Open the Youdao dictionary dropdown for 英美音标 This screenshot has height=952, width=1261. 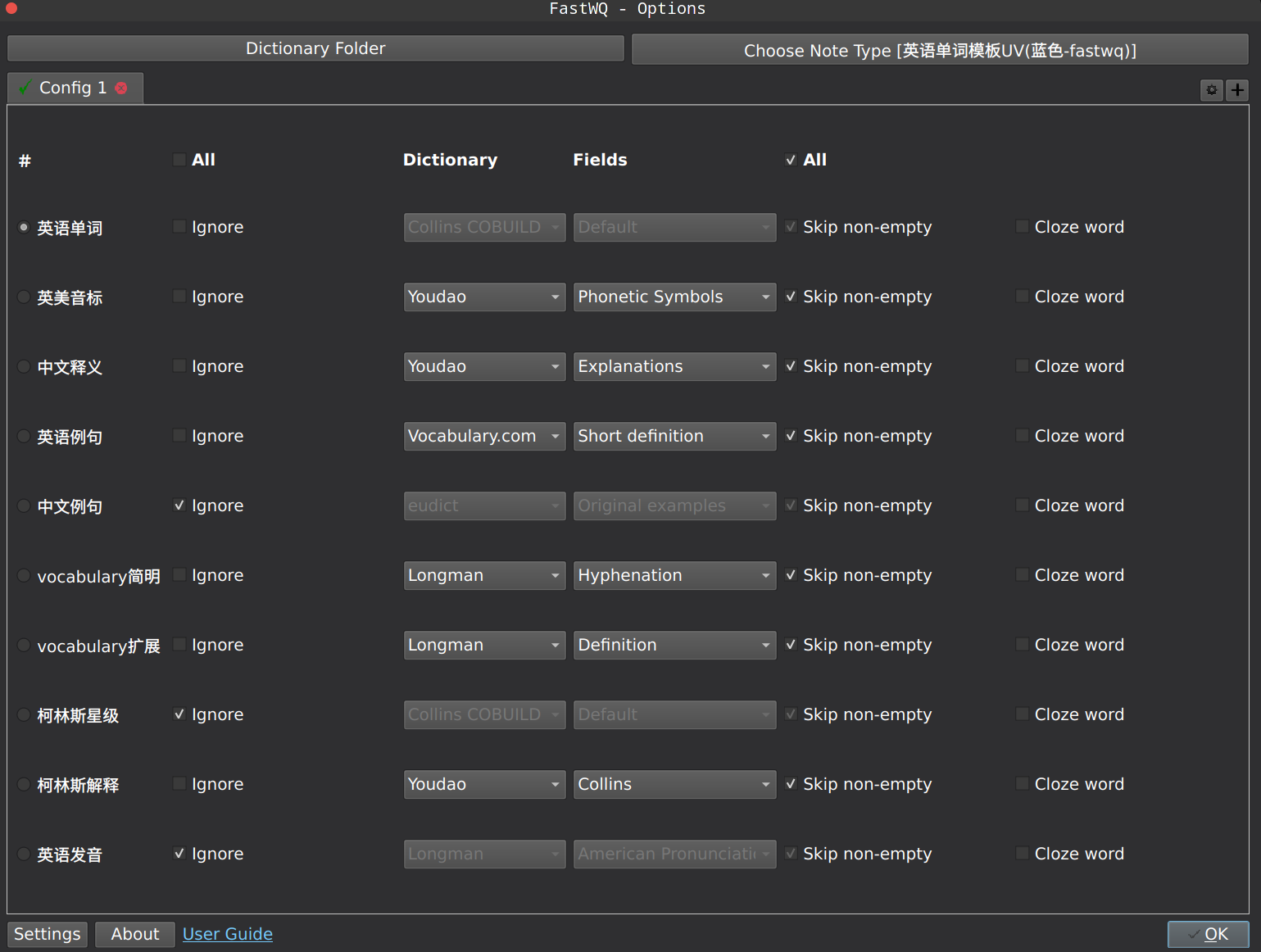pyautogui.click(x=484, y=297)
